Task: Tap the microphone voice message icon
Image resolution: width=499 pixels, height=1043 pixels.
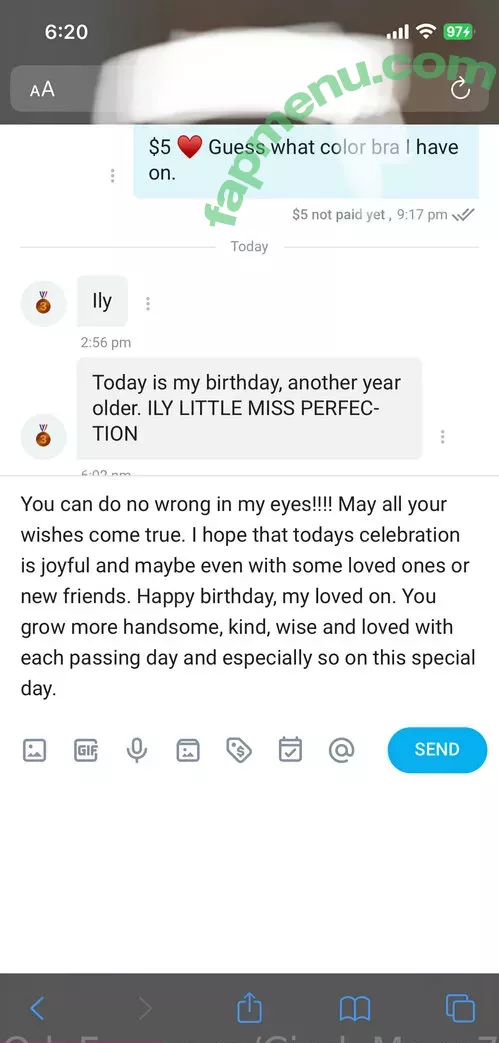Action: click(136, 750)
